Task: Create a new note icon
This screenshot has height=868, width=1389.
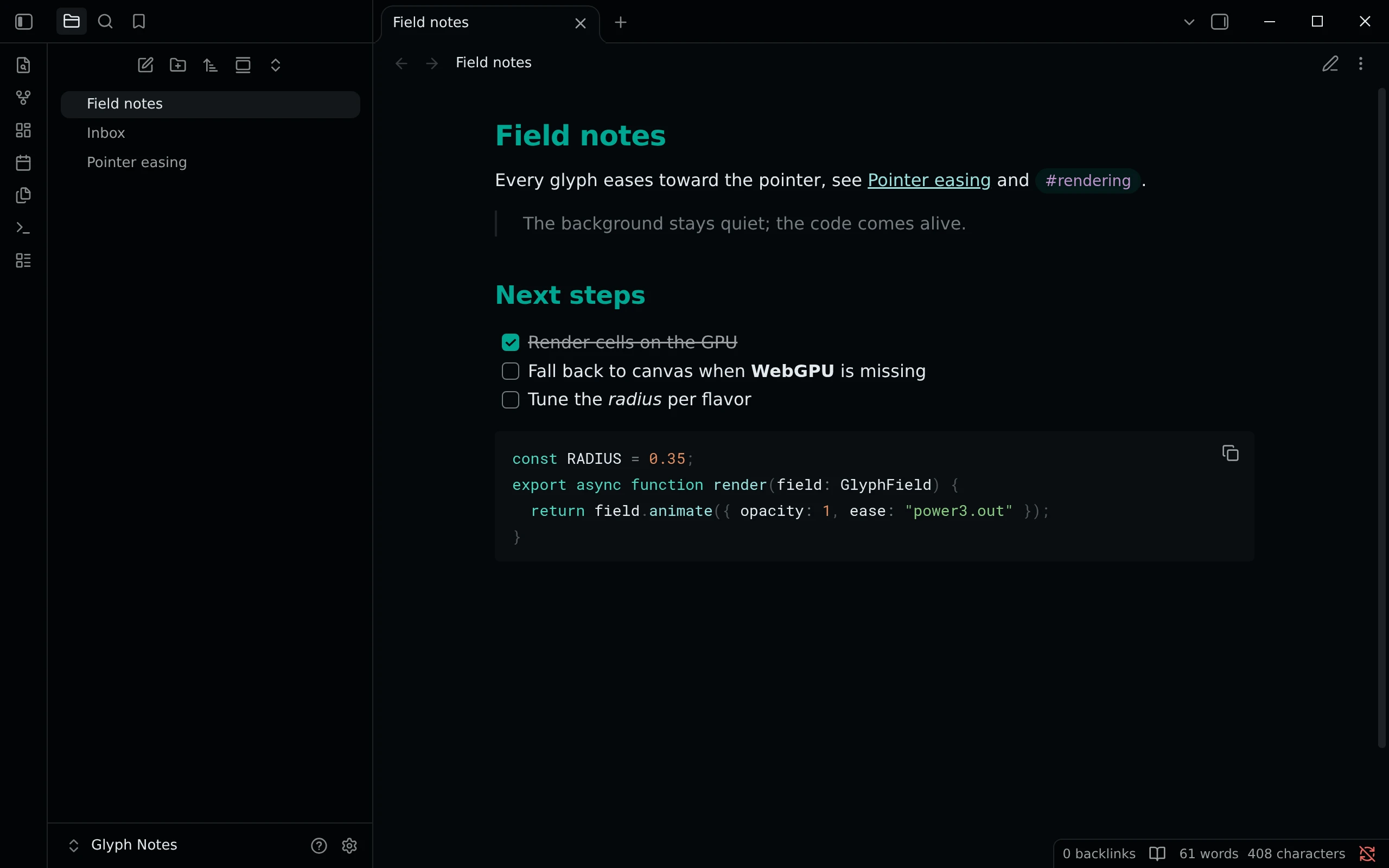Action: [x=146, y=65]
